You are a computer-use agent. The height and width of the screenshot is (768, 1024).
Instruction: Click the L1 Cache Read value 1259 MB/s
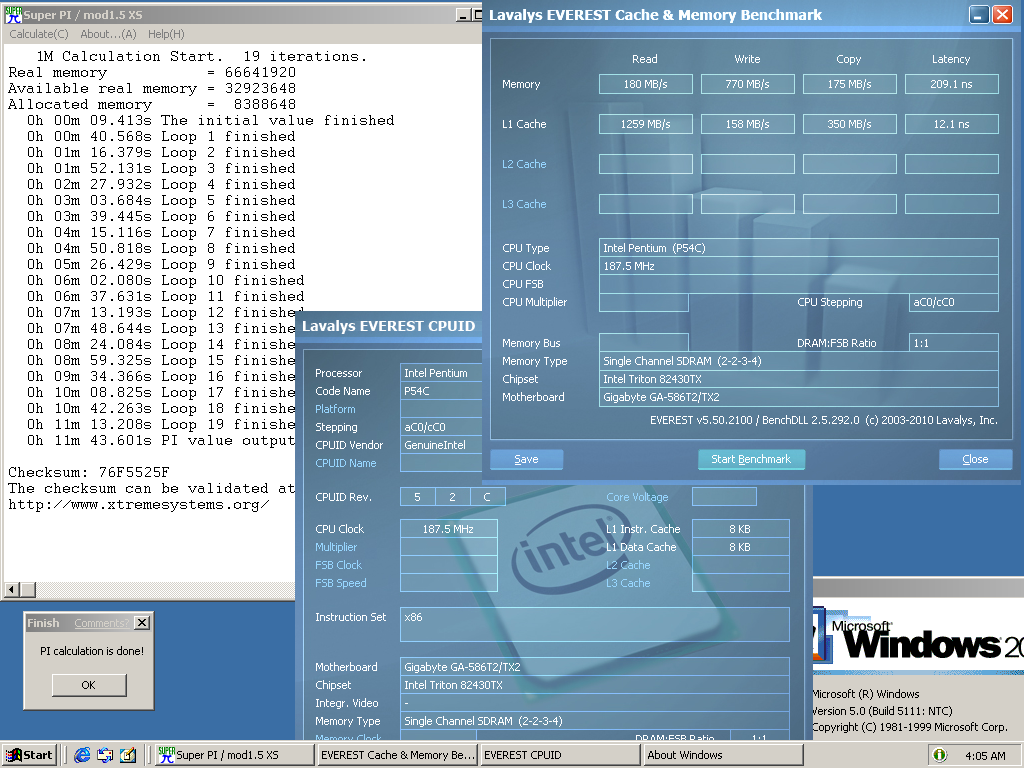[x=645, y=124]
